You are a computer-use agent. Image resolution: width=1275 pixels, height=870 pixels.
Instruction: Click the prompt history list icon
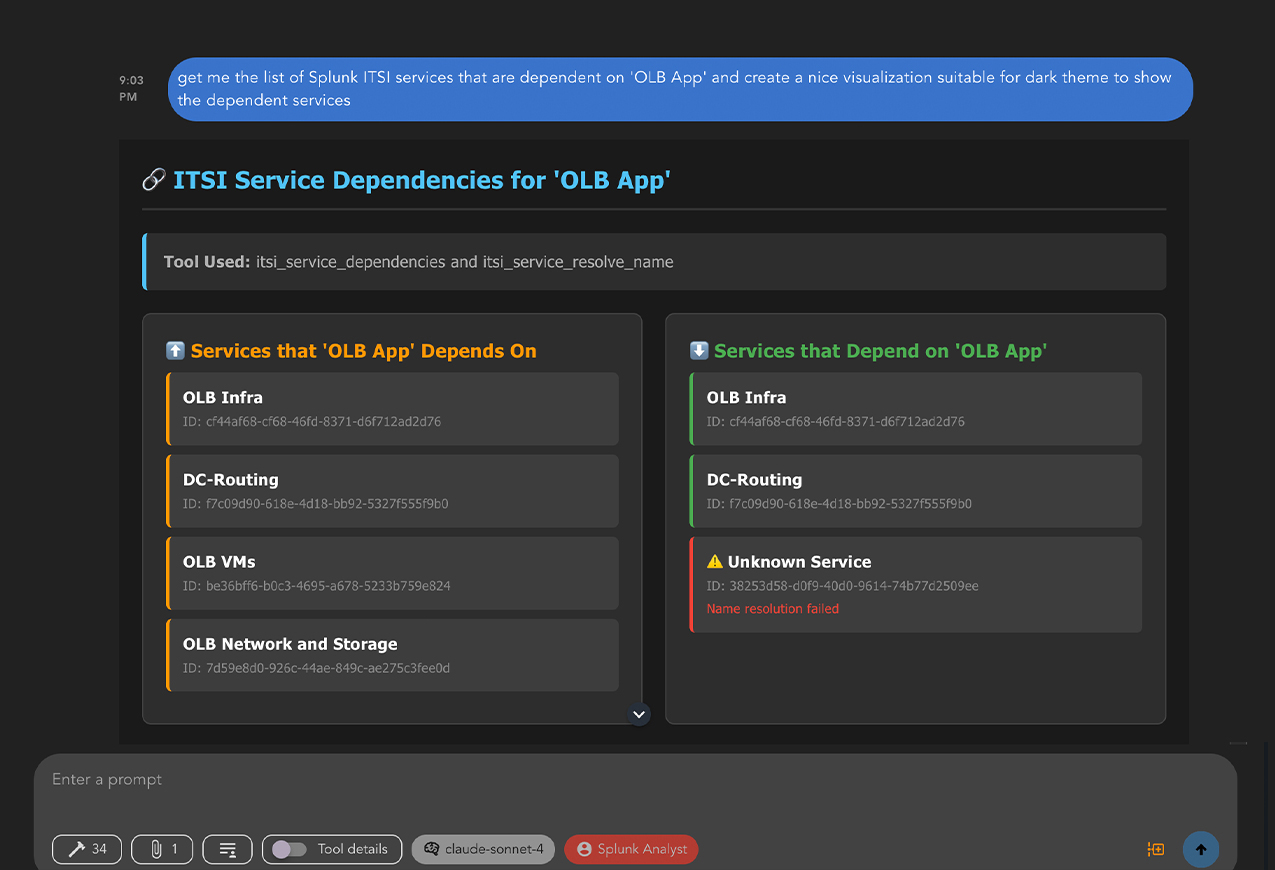pos(227,849)
